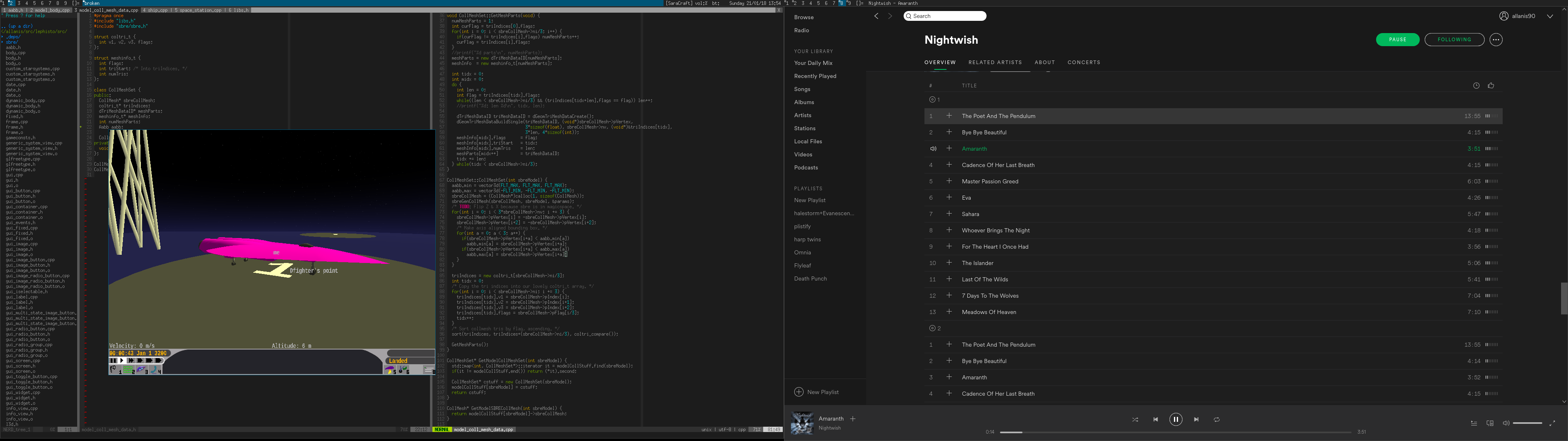1568x441 pixels.
Task: Open the play queue icon
Action: pyautogui.click(x=1474, y=423)
